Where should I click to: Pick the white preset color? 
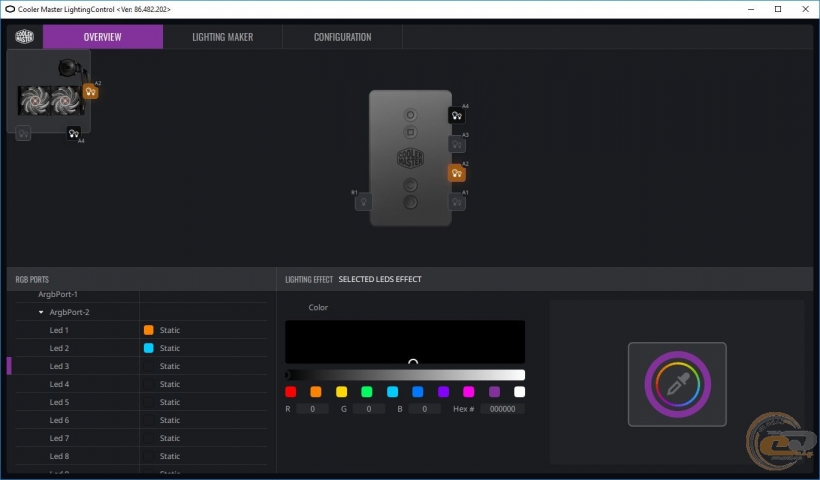click(519, 392)
